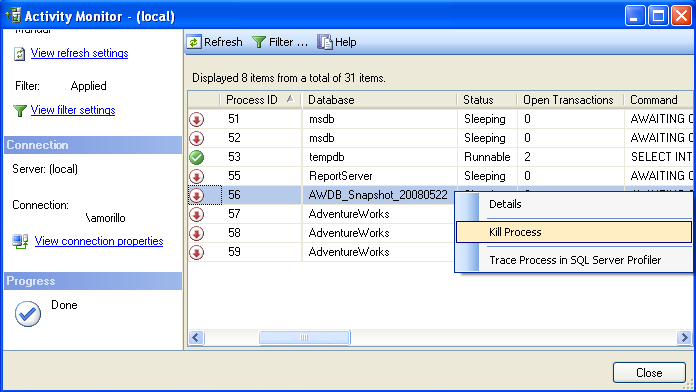Click the Refresh toolbar label
This screenshot has width=696, height=392.
click(223, 42)
